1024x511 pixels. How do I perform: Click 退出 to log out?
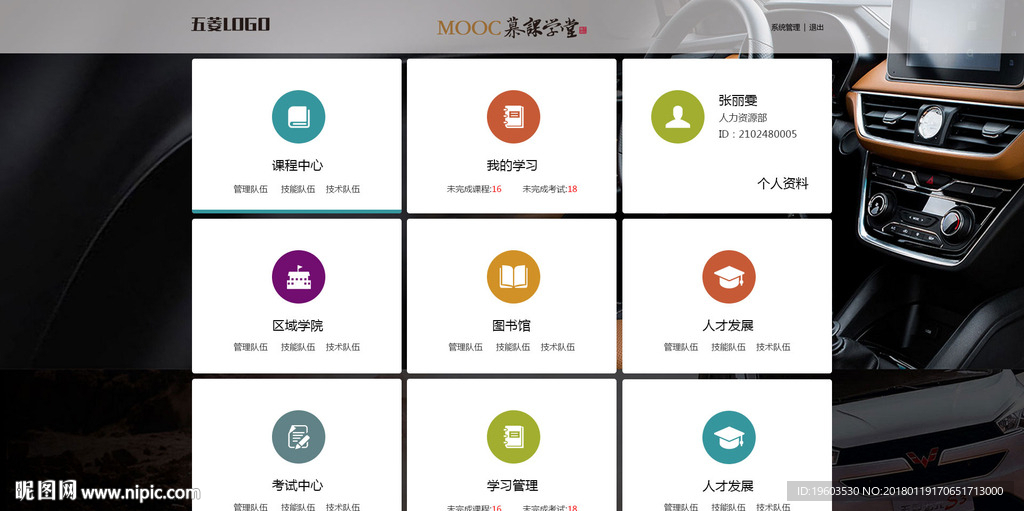pyautogui.click(x=816, y=27)
